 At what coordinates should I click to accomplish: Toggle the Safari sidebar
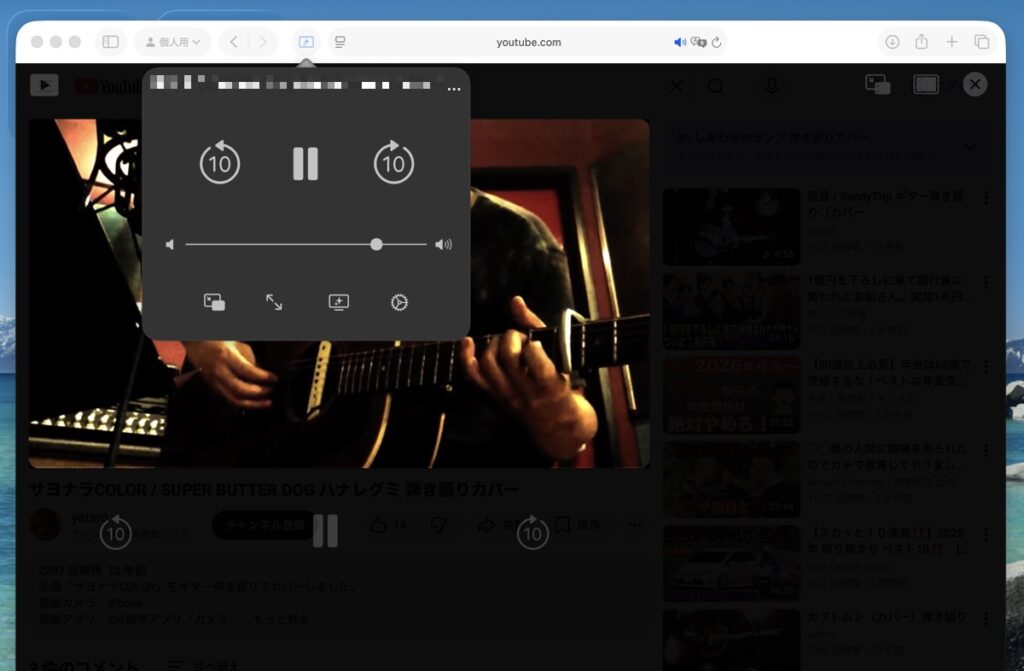[111, 42]
